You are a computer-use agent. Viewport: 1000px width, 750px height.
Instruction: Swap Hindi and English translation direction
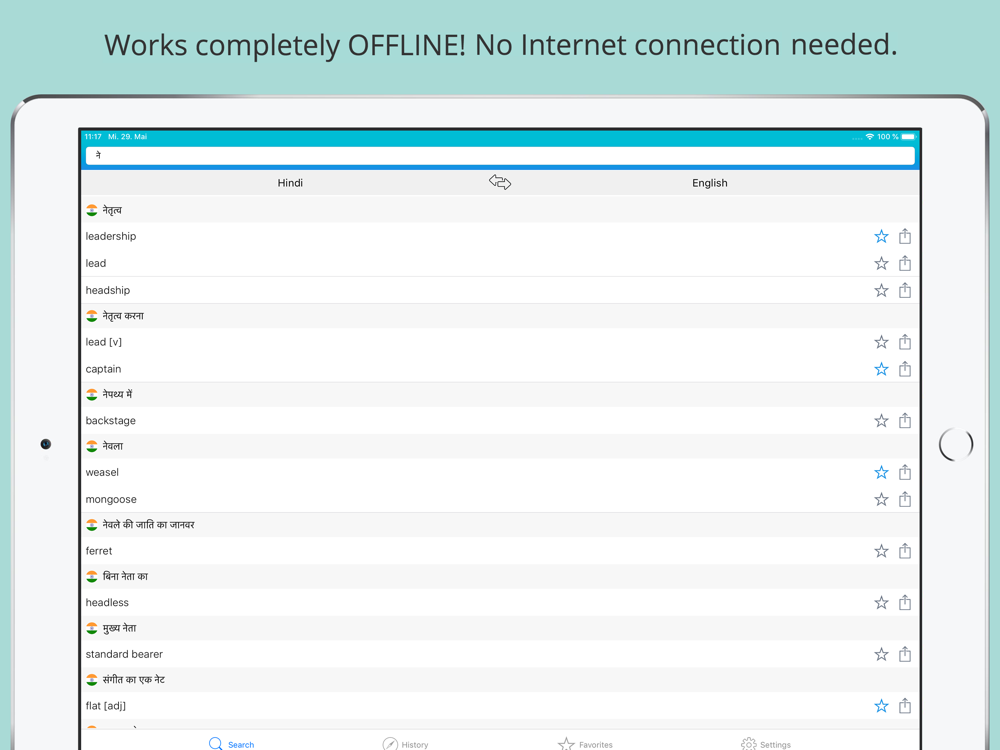click(500, 182)
